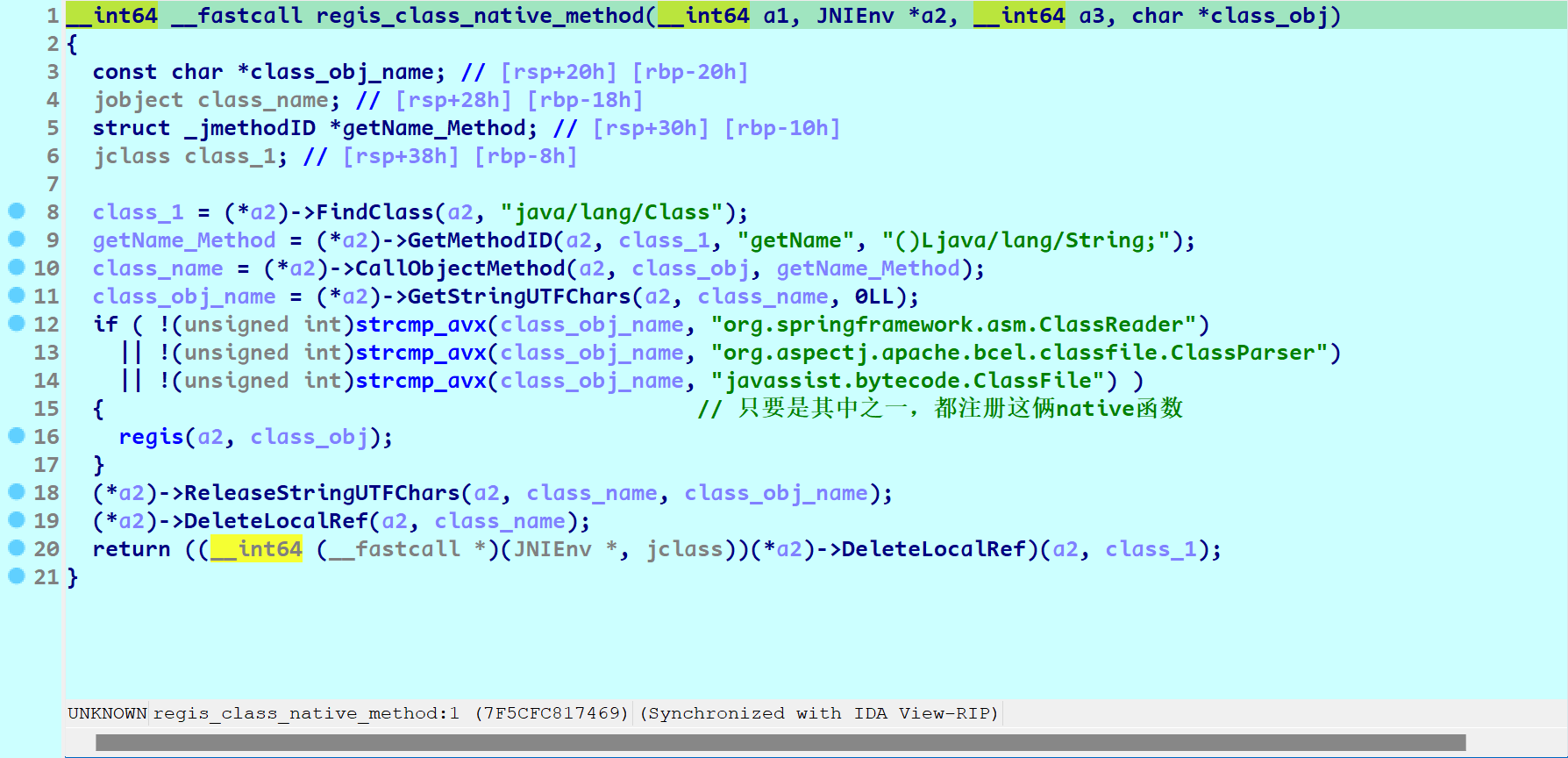Click the horizontal scrollbar at the bottom
The height and width of the screenshot is (758, 1568).
click(780, 742)
